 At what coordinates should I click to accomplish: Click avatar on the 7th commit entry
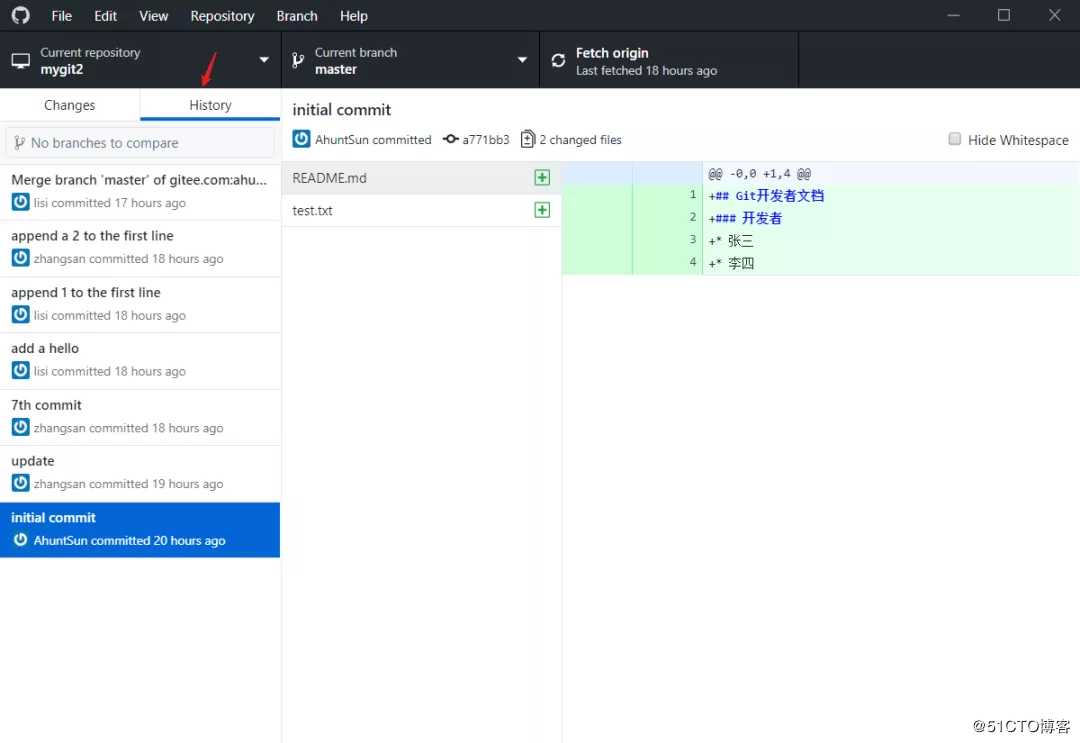pos(21,427)
